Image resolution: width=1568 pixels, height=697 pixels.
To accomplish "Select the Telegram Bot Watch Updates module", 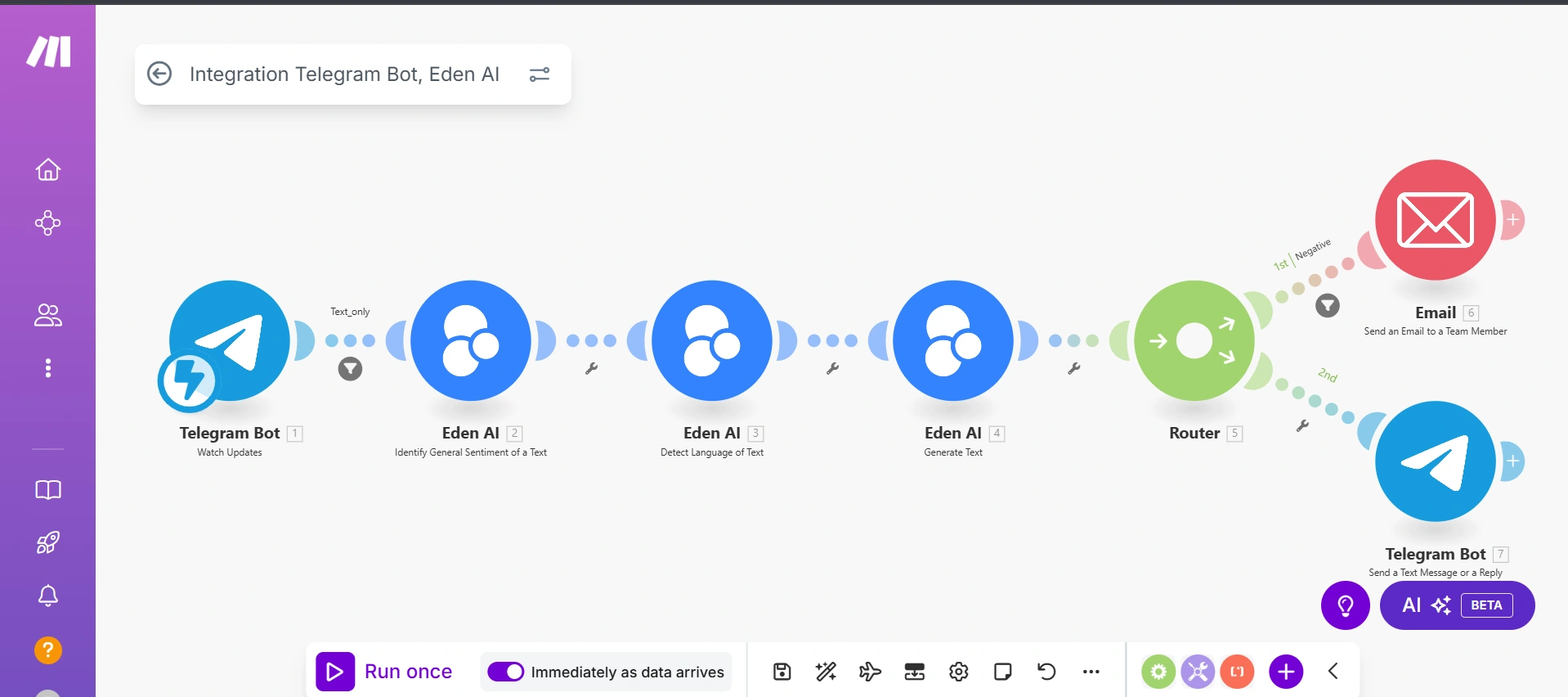I will click(230, 340).
